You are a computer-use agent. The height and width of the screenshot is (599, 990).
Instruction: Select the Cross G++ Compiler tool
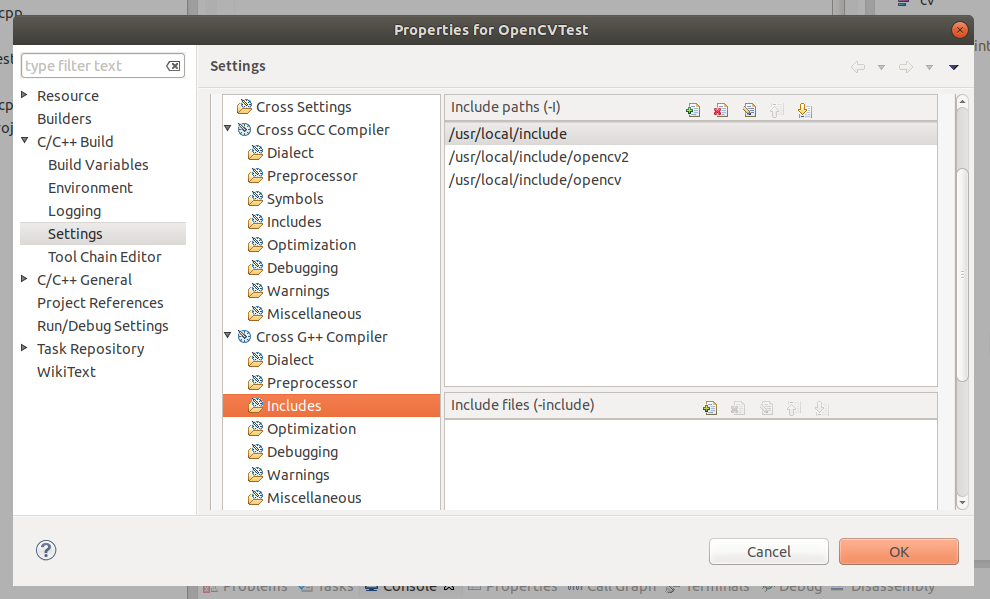click(321, 336)
